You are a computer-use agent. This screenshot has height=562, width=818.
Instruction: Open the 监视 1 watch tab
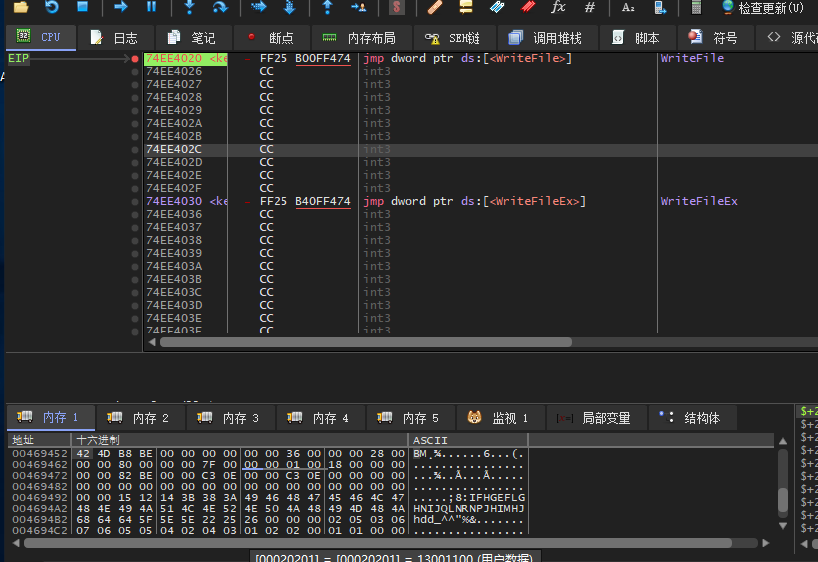point(500,418)
